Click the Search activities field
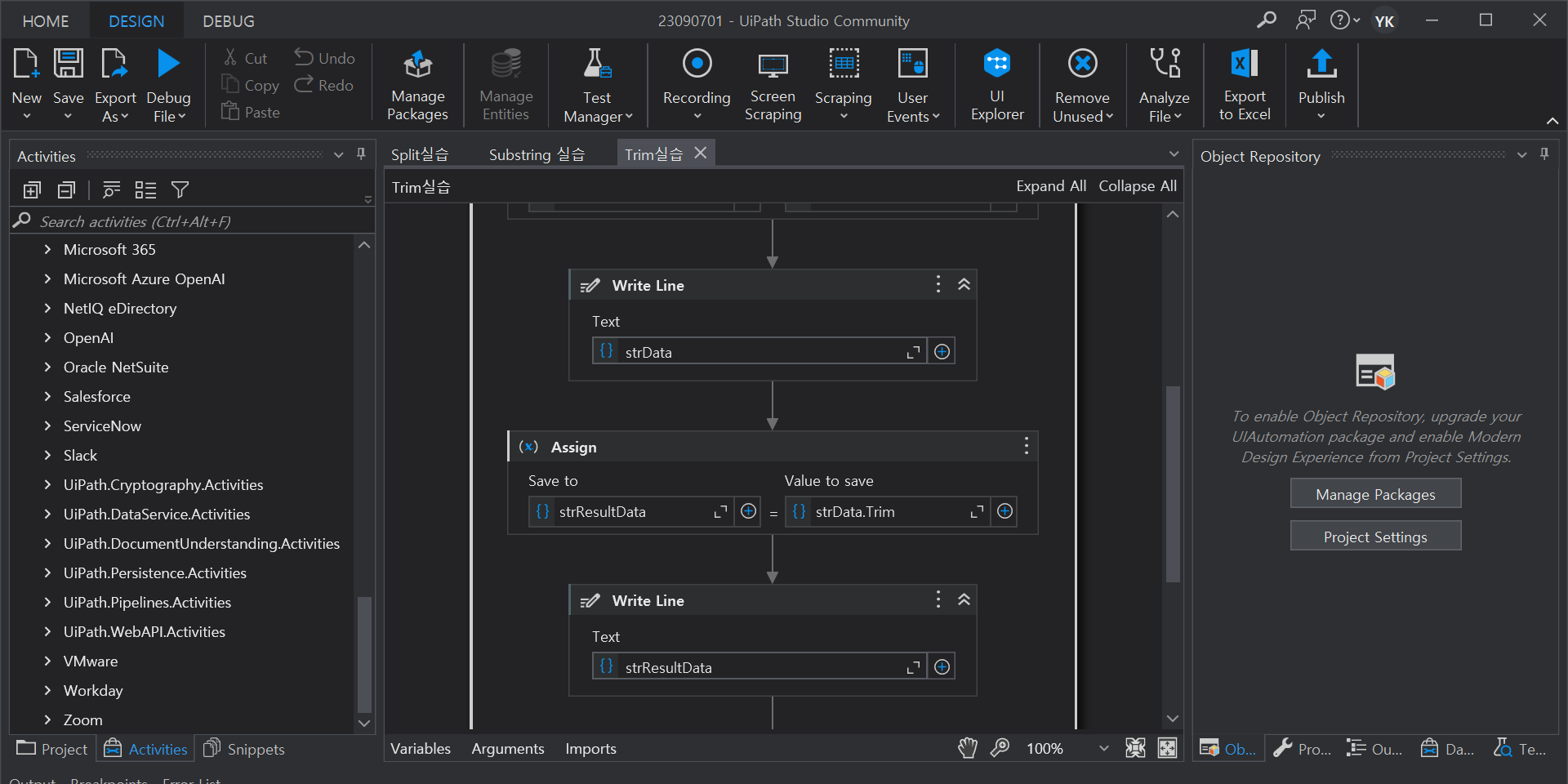This screenshot has height=784, width=1568. (x=192, y=221)
